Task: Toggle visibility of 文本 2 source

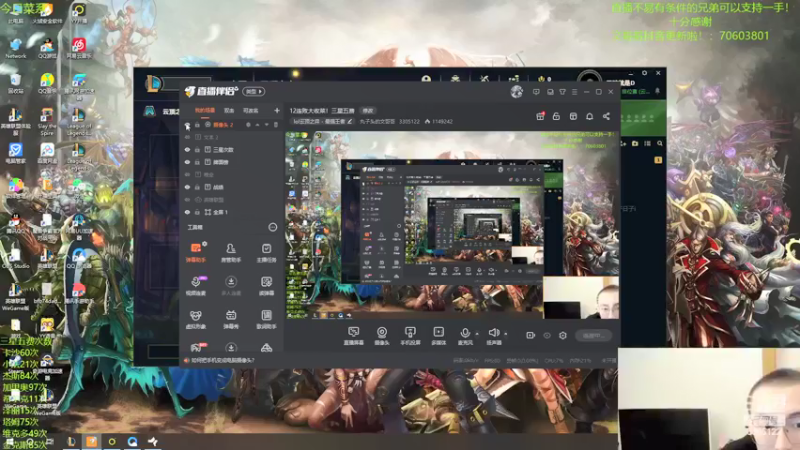Action: 187,137
